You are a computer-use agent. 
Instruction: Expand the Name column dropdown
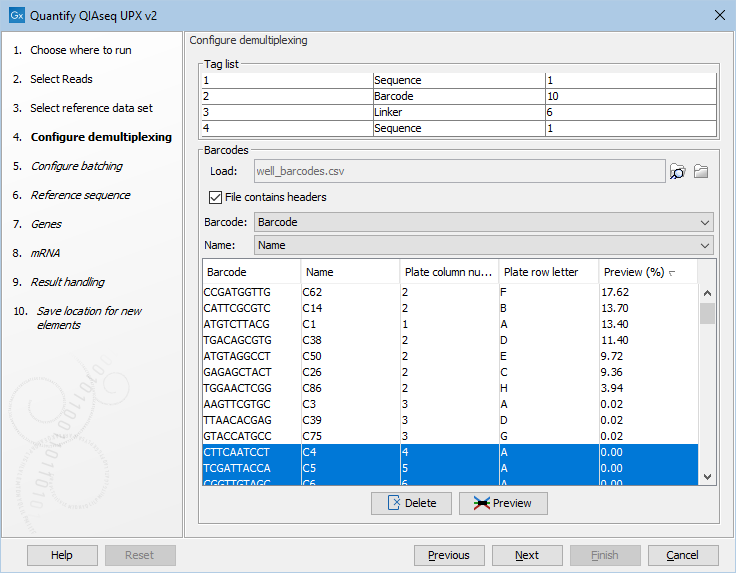click(483, 244)
